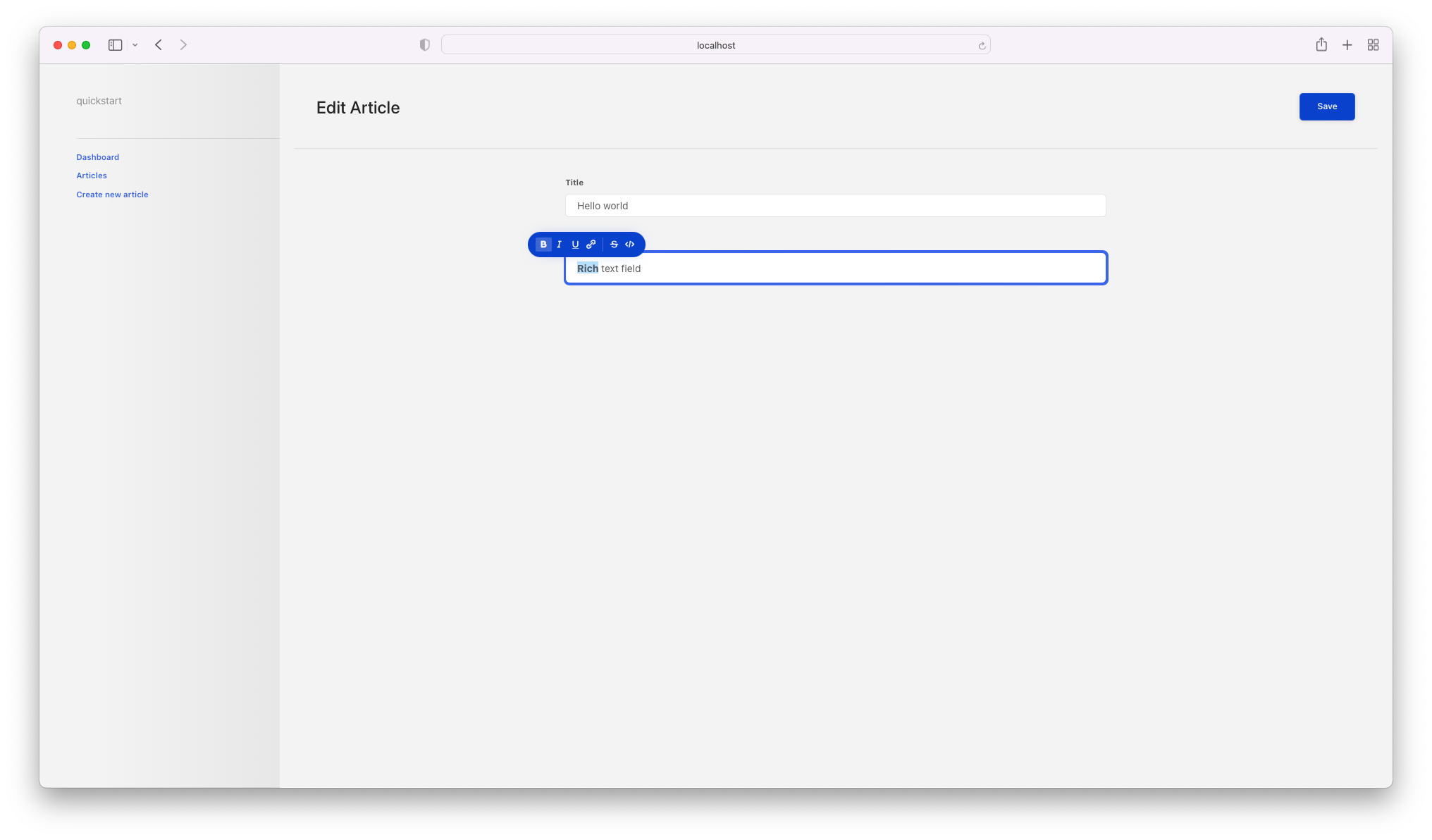Save the article

coord(1326,106)
